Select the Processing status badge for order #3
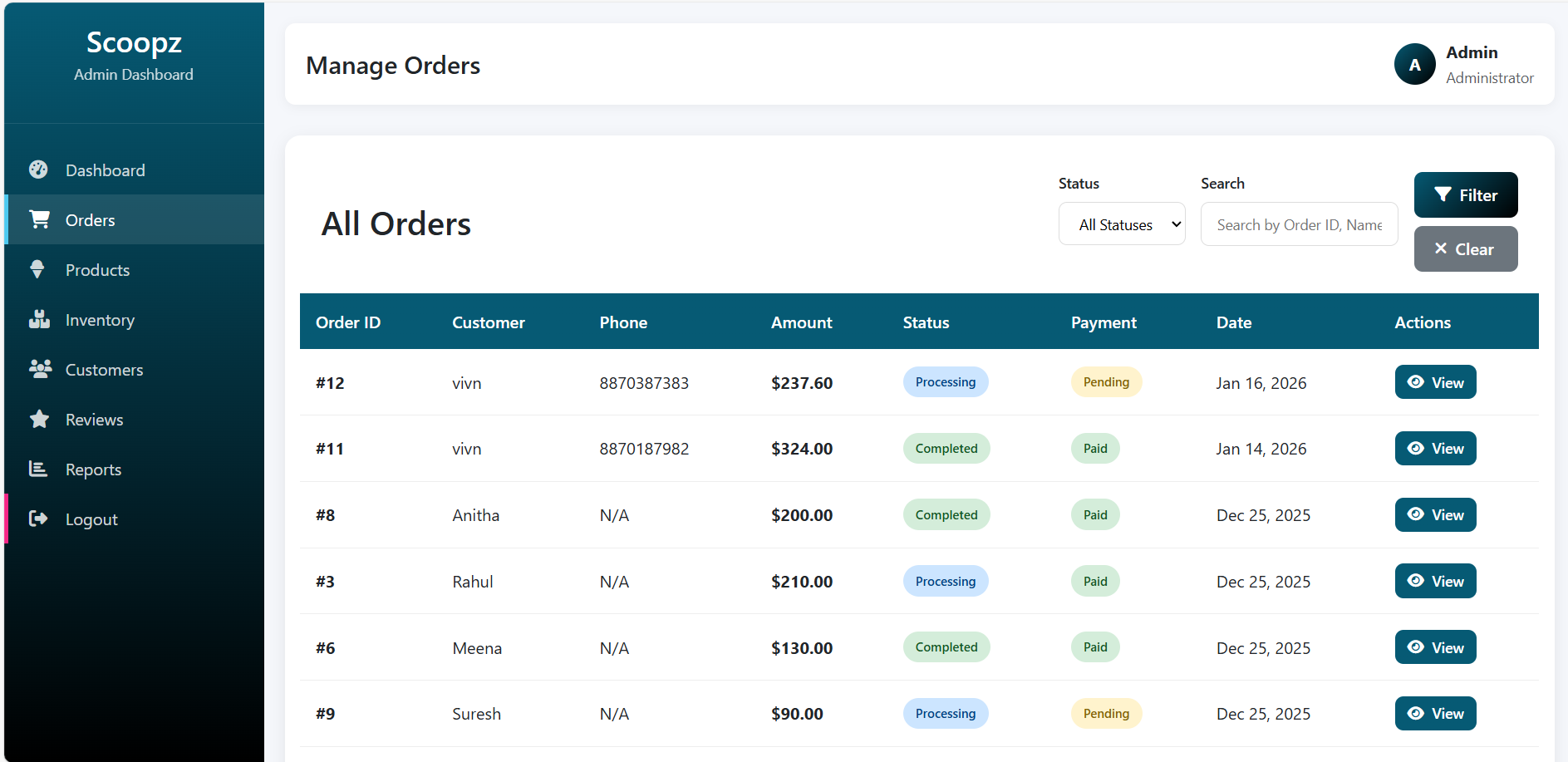Viewport: 1568px width, 762px height. pyautogui.click(x=945, y=581)
